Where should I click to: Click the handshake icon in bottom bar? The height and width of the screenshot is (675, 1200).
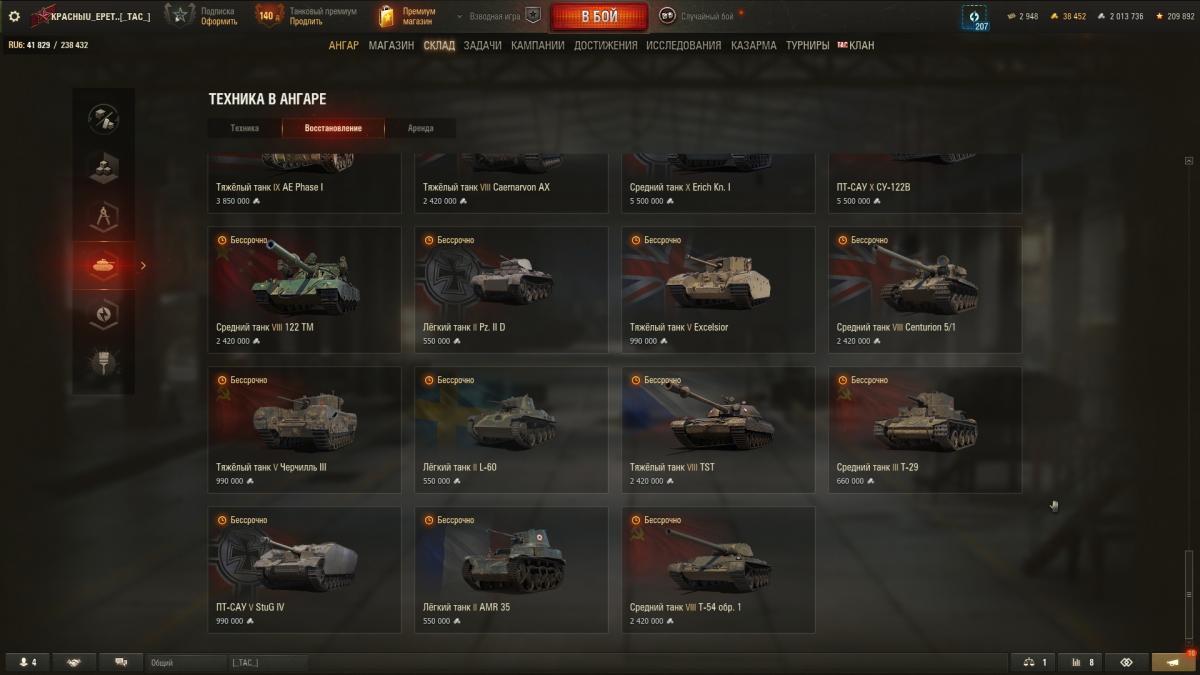pyautogui.click(x=74, y=662)
